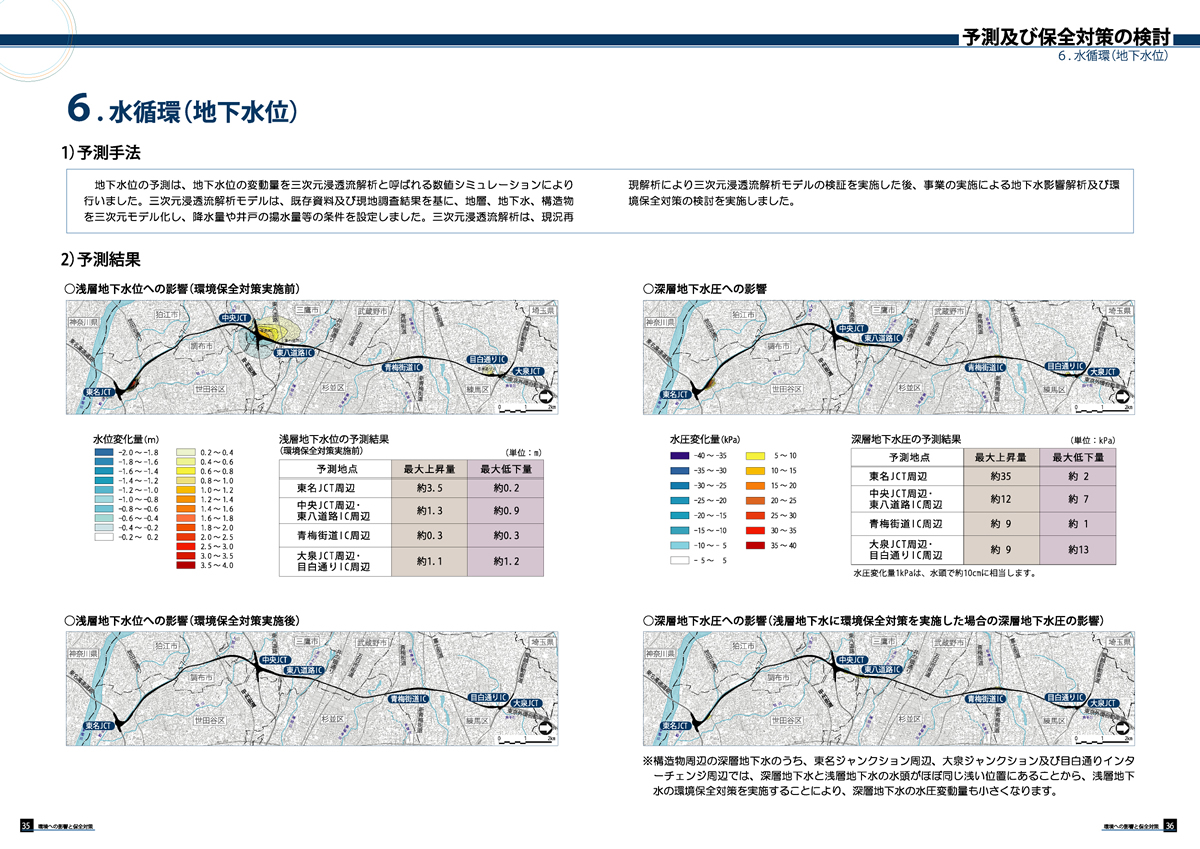Select the 2)予測結果 section heading
Viewport: 1200px width, 849px height.
coord(101,260)
